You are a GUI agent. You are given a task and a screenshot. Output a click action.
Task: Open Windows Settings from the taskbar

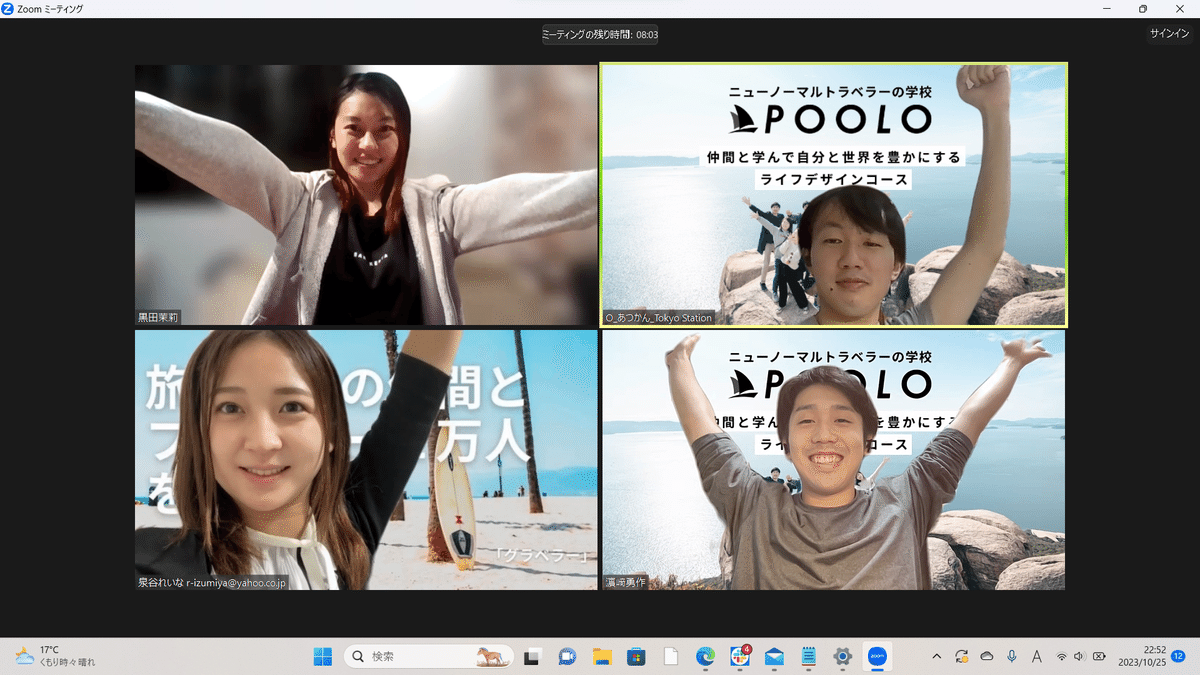(x=843, y=657)
